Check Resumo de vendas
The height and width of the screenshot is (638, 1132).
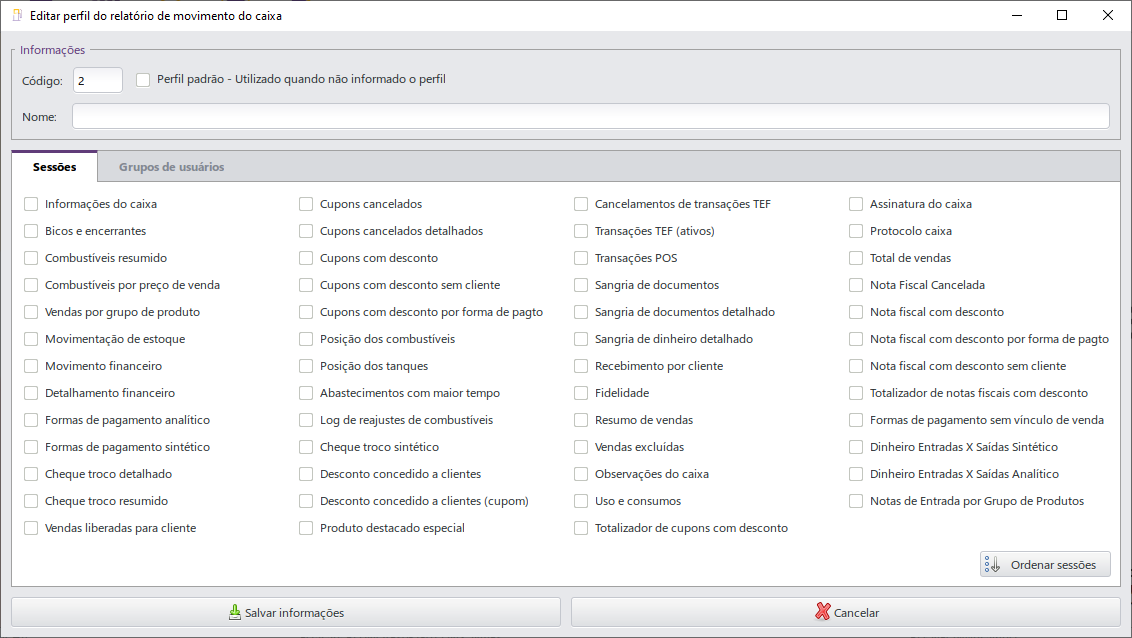[x=581, y=420]
